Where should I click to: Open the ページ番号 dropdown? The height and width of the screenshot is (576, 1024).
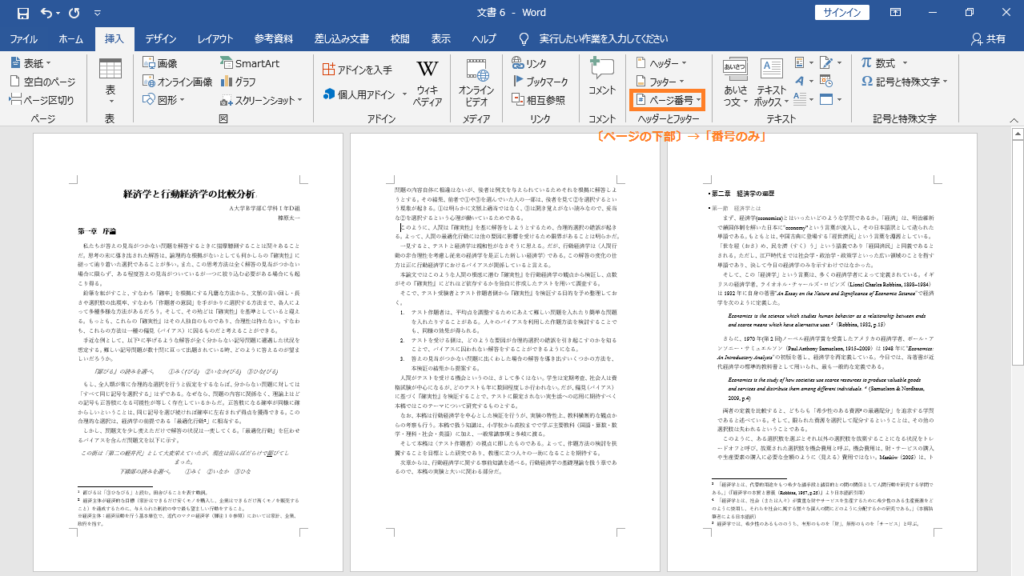[x=668, y=100]
